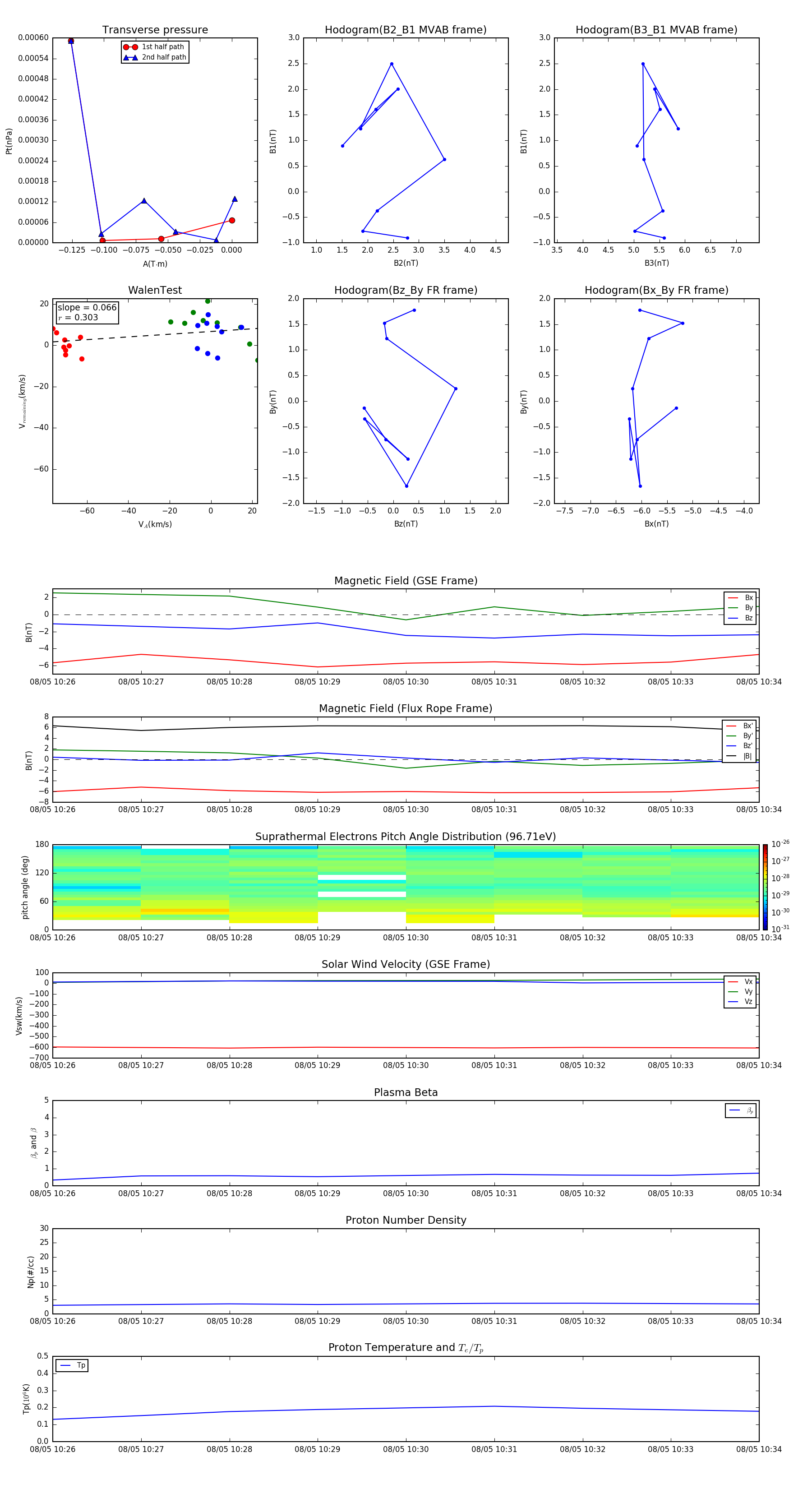Select the "Hodogram(Bz_By FR frame)" title
Screen dimensions: 812x1489
406,290
